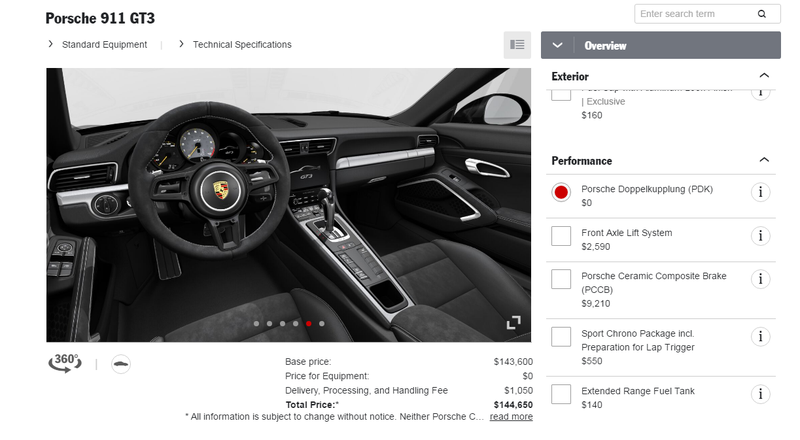The height and width of the screenshot is (440, 800).
Task: Click the Performance section title
Action: coord(582,161)
